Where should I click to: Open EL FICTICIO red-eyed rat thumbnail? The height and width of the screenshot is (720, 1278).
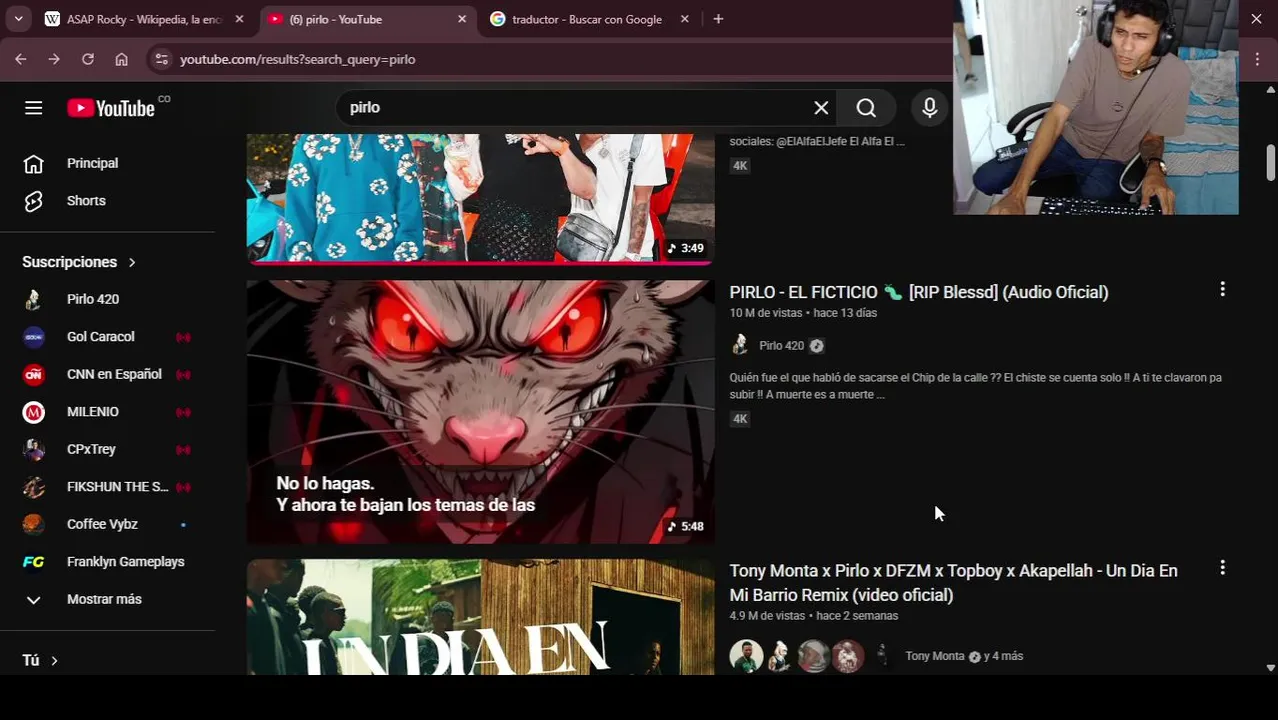[x=480, y=412]
